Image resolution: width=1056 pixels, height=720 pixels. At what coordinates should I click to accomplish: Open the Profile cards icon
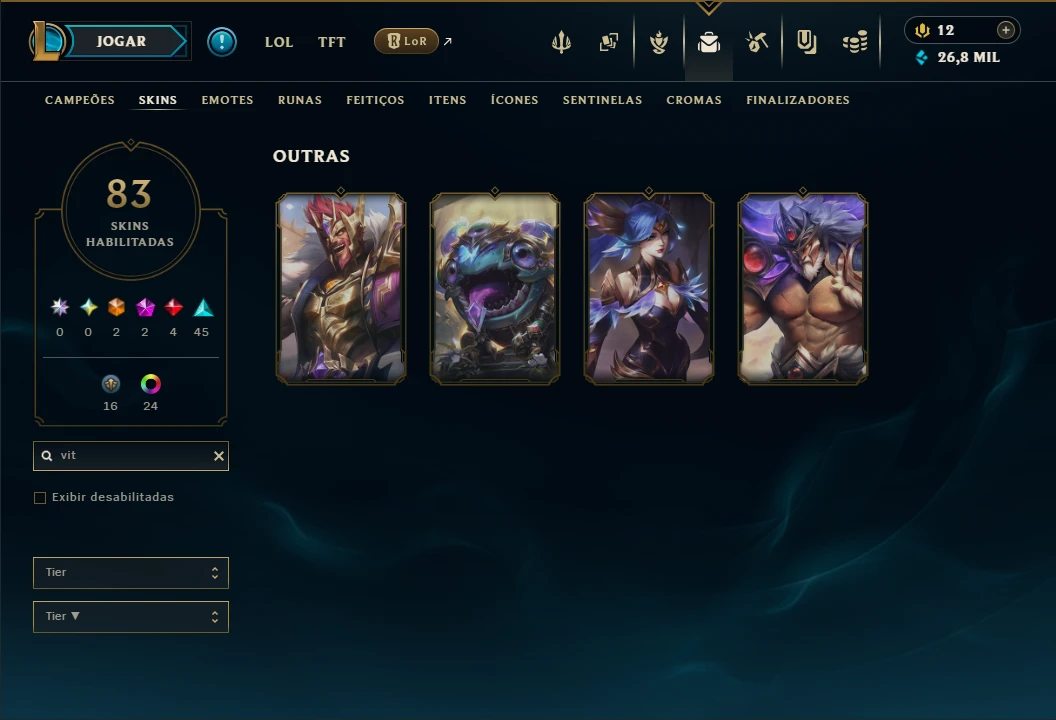[609, 42]
